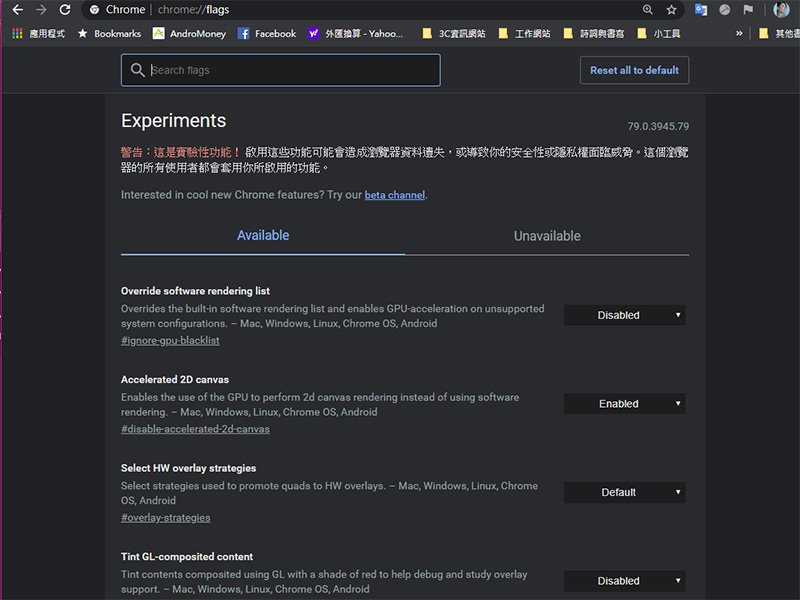800x600 pixels.
Task: Open the Google Translate extension icon
Action: [x=701, y=10]
